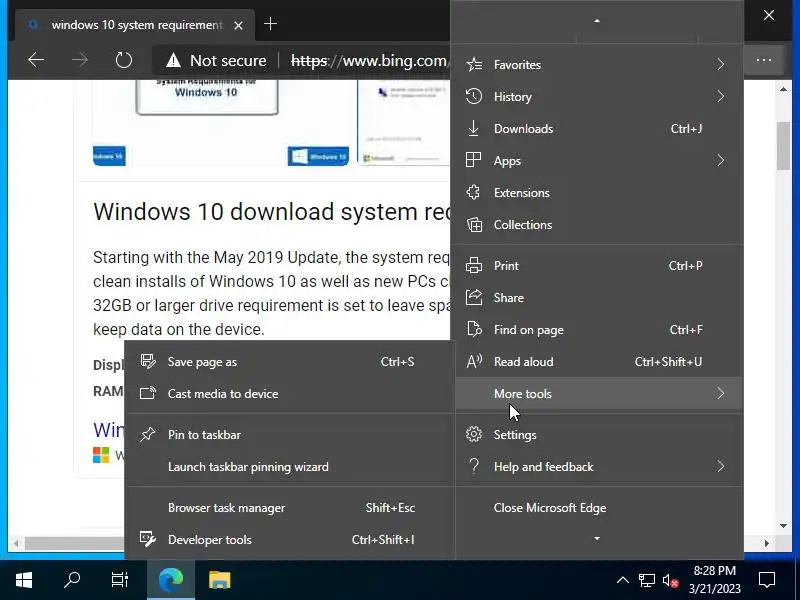
Task: Click the Cast media icon
Action: pyautogui.click(x=148, y=393)
